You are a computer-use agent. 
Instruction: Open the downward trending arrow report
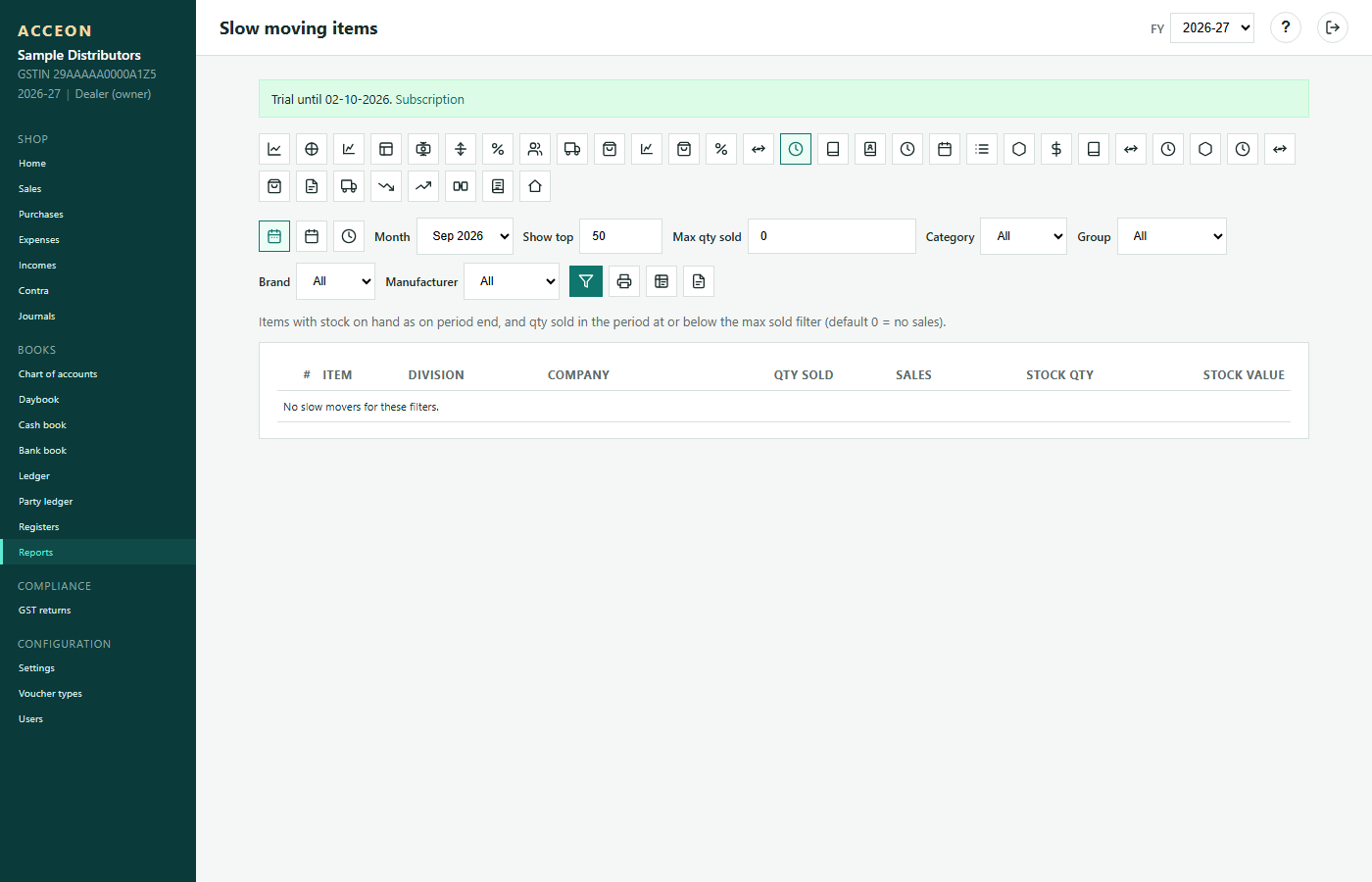coord(386,186)
